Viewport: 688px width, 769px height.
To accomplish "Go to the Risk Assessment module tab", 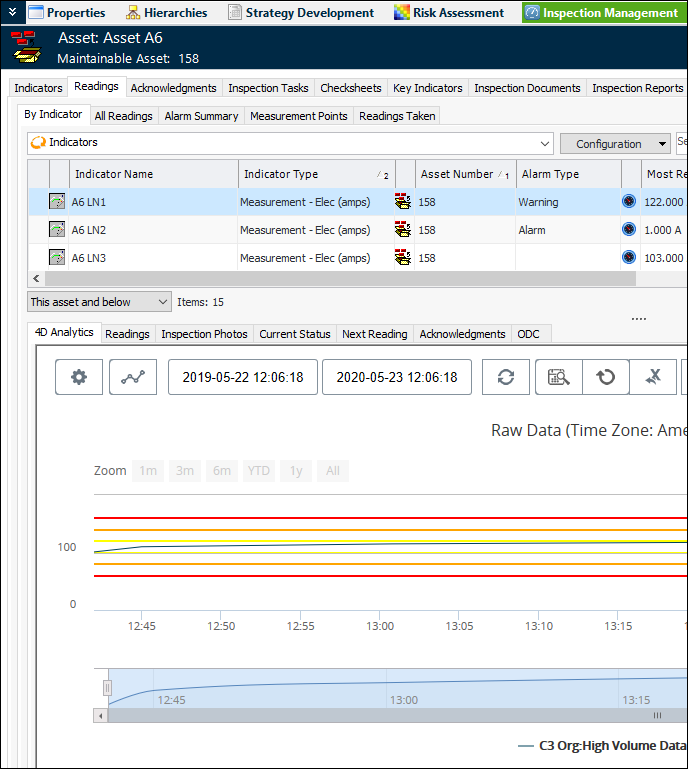I will tap(449, 13).
